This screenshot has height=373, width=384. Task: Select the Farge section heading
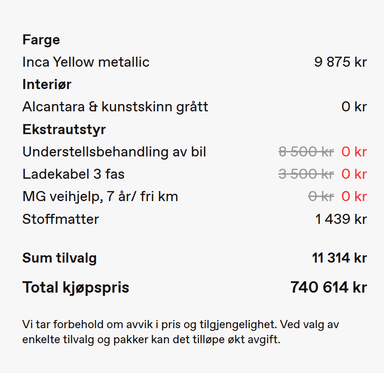coord(41,40)
